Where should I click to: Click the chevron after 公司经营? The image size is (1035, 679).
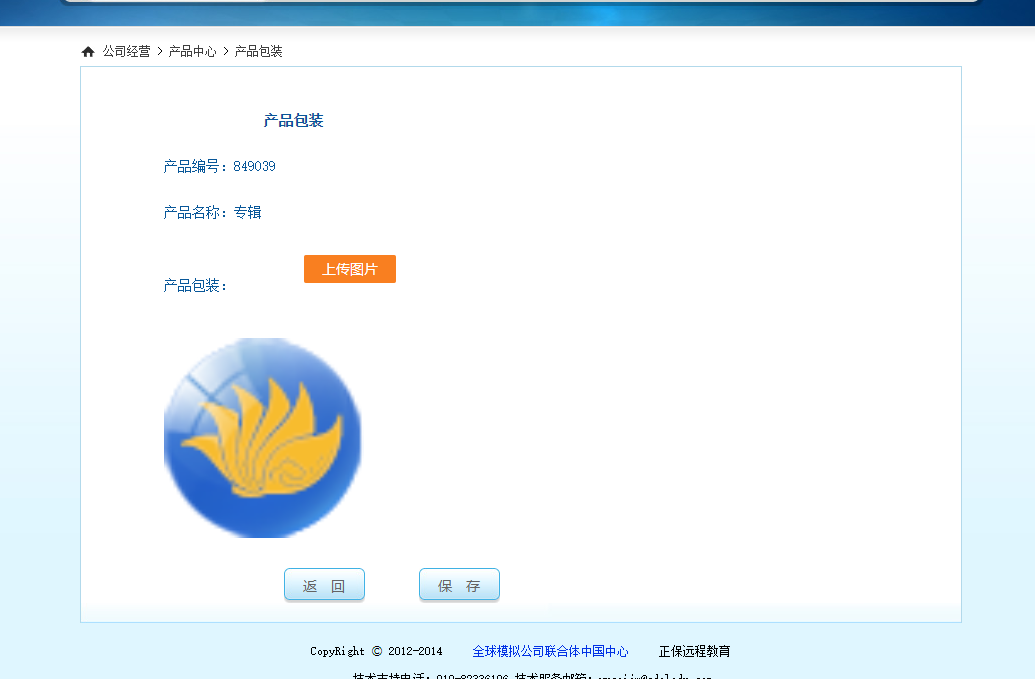pyautogui.click(x=160, y=52)
